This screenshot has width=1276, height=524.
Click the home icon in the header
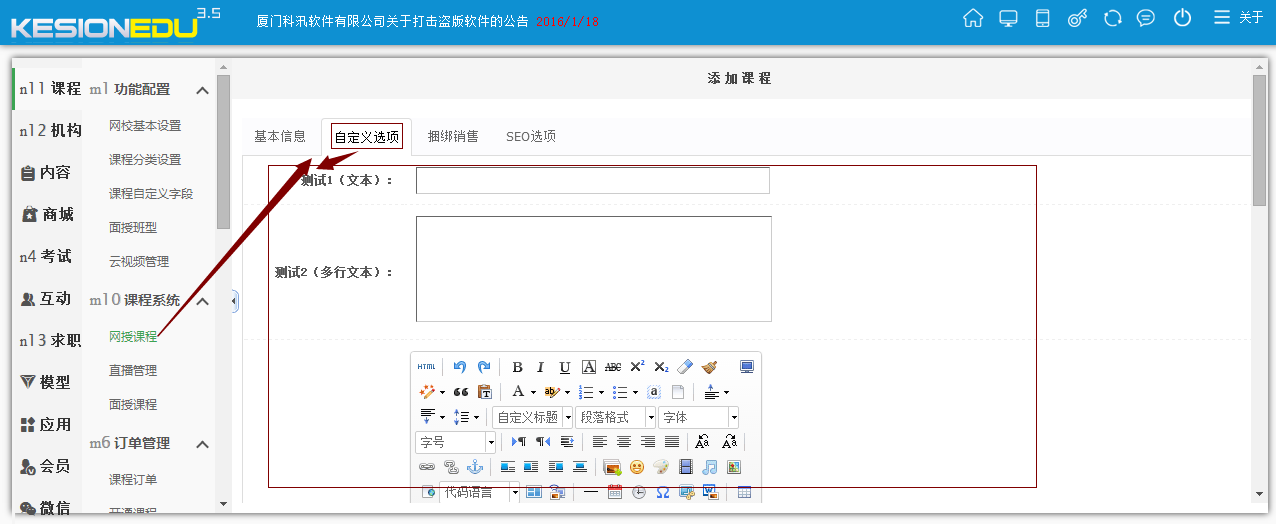point(972,18)
